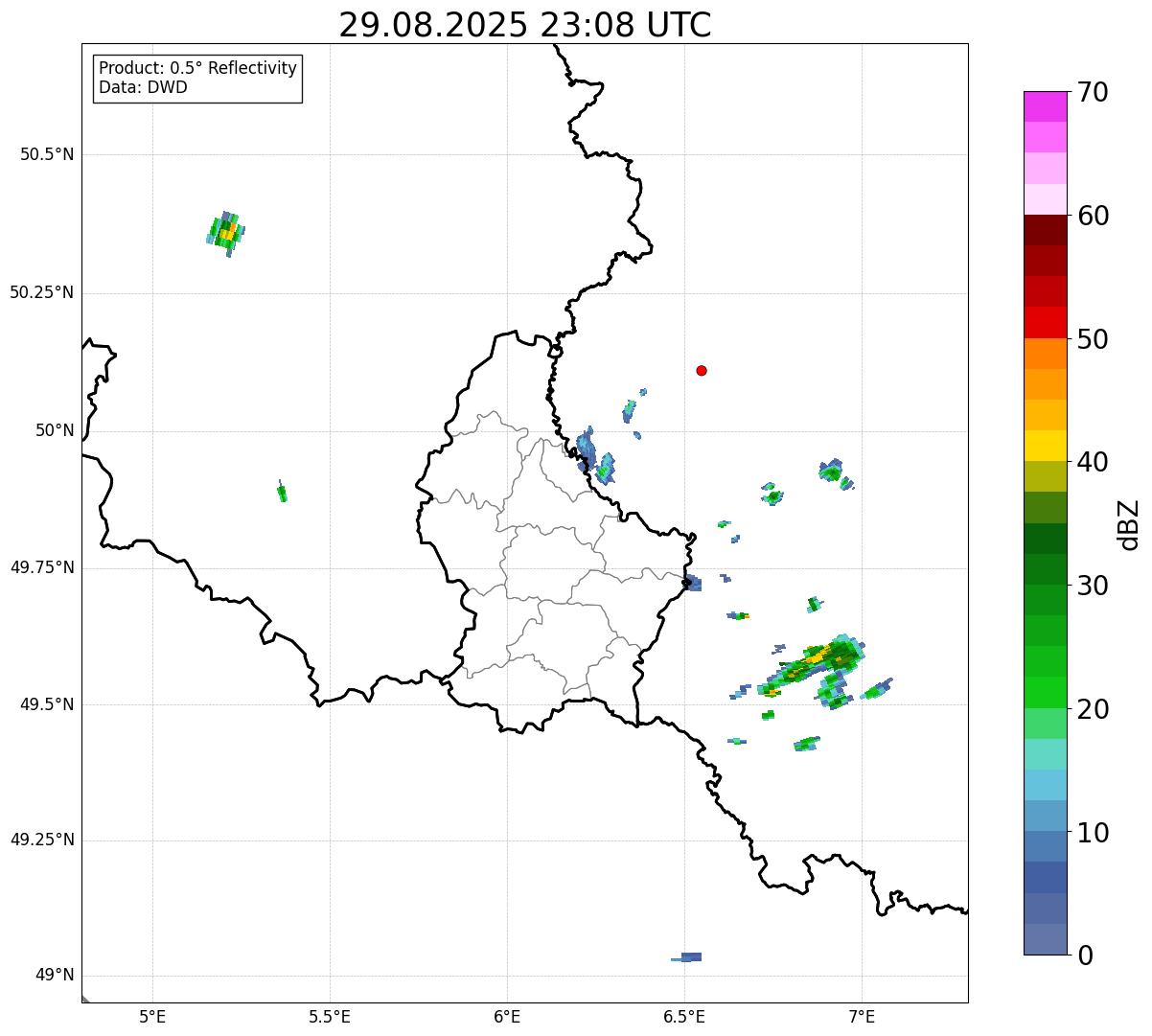Click the 49.25°N latitude label
Image resolution: width=1152 pixels, height=1036 pixels.
41,840
